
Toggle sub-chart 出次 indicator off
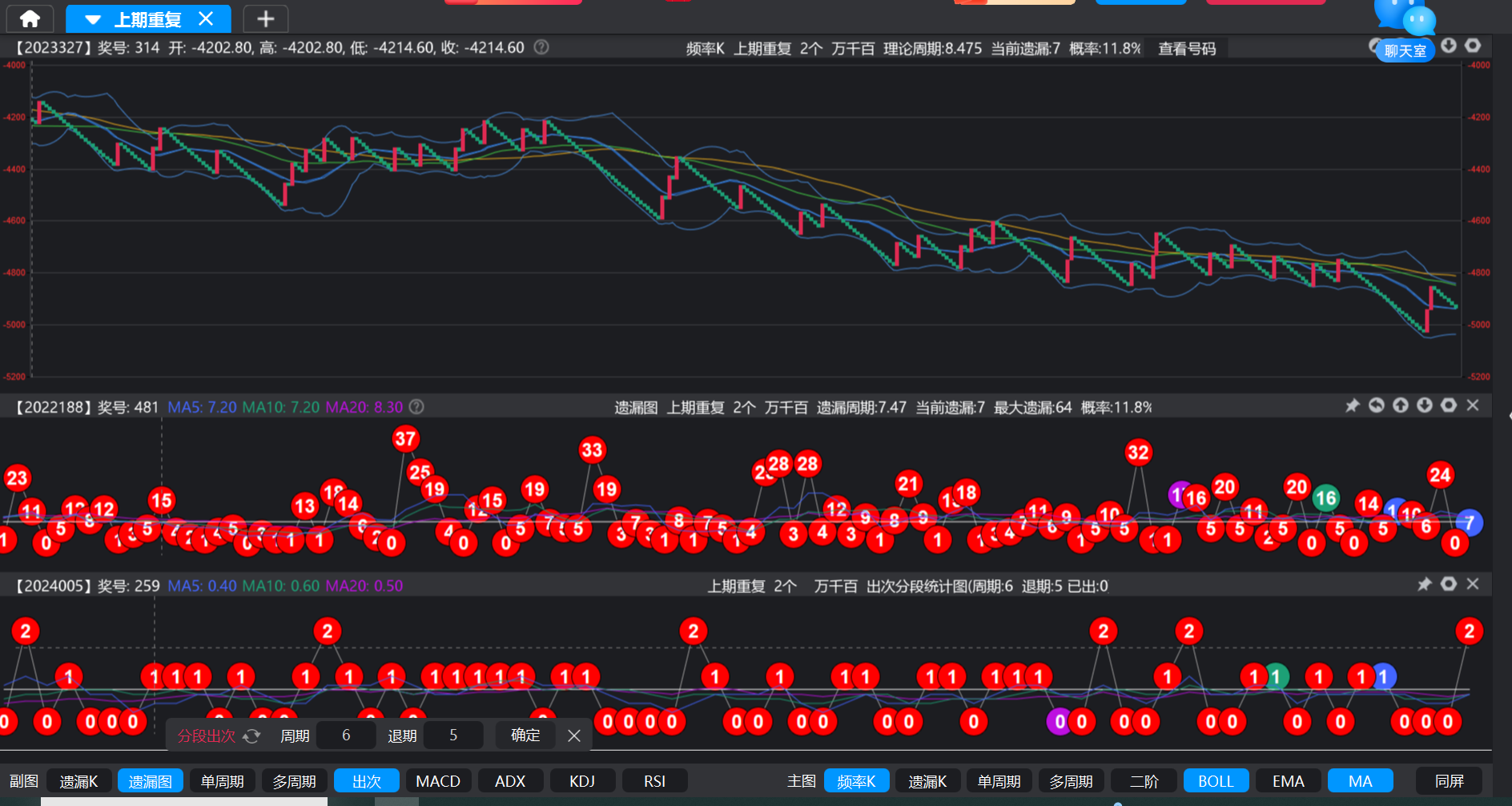[x=367, y=781]
